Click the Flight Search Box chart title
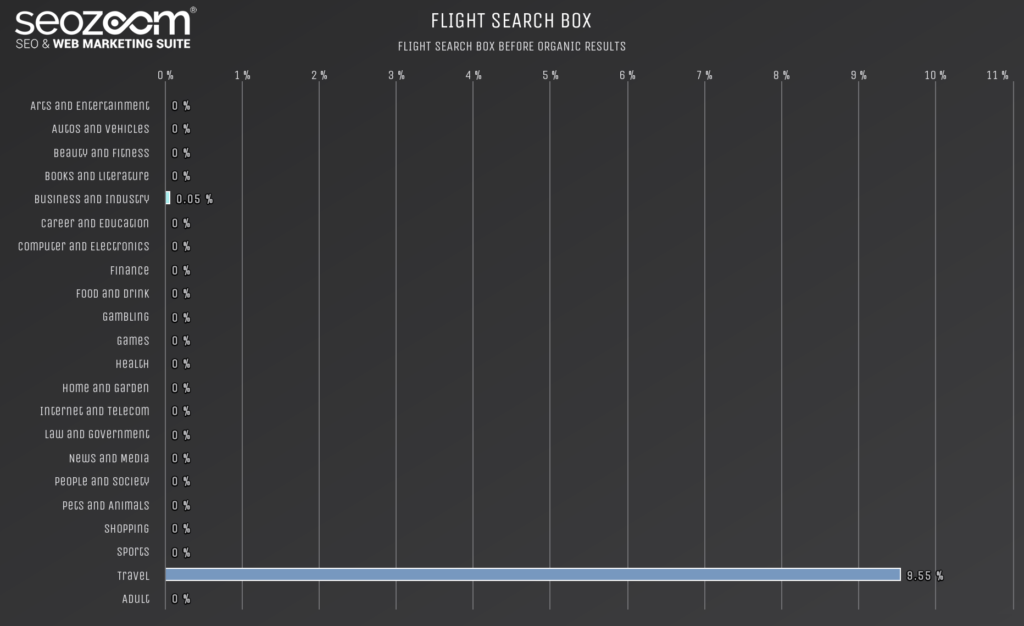The width and height of the screenshot is (1024, 626). 511,21
